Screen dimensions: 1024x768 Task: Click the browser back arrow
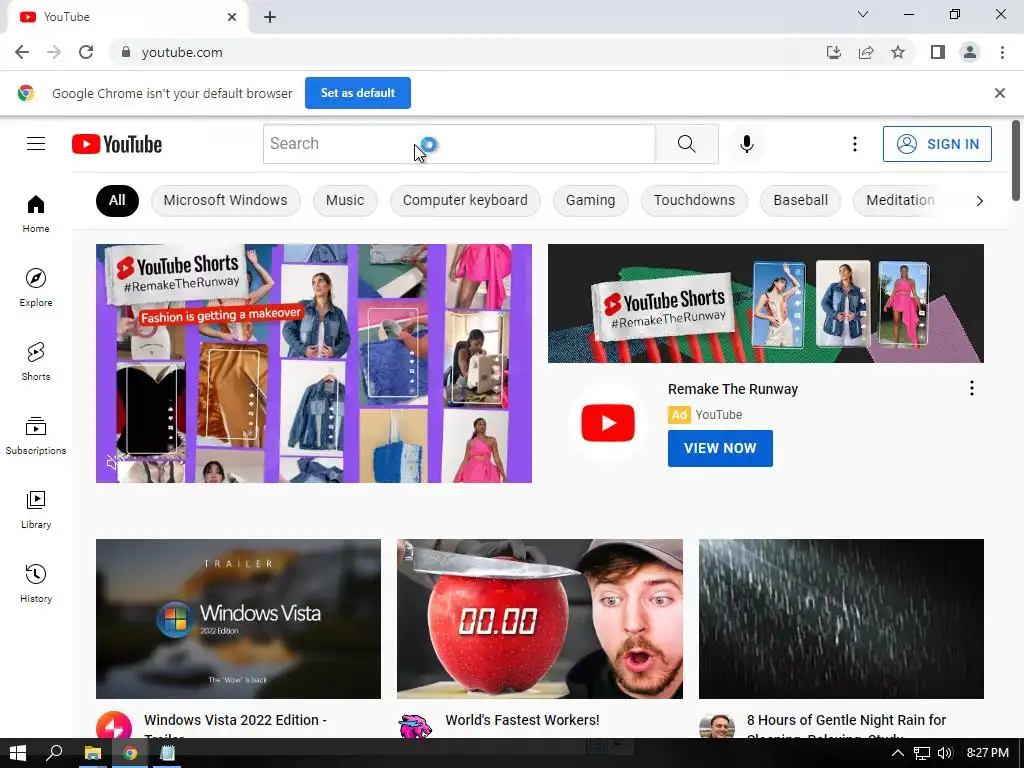(x=22, y=52)
